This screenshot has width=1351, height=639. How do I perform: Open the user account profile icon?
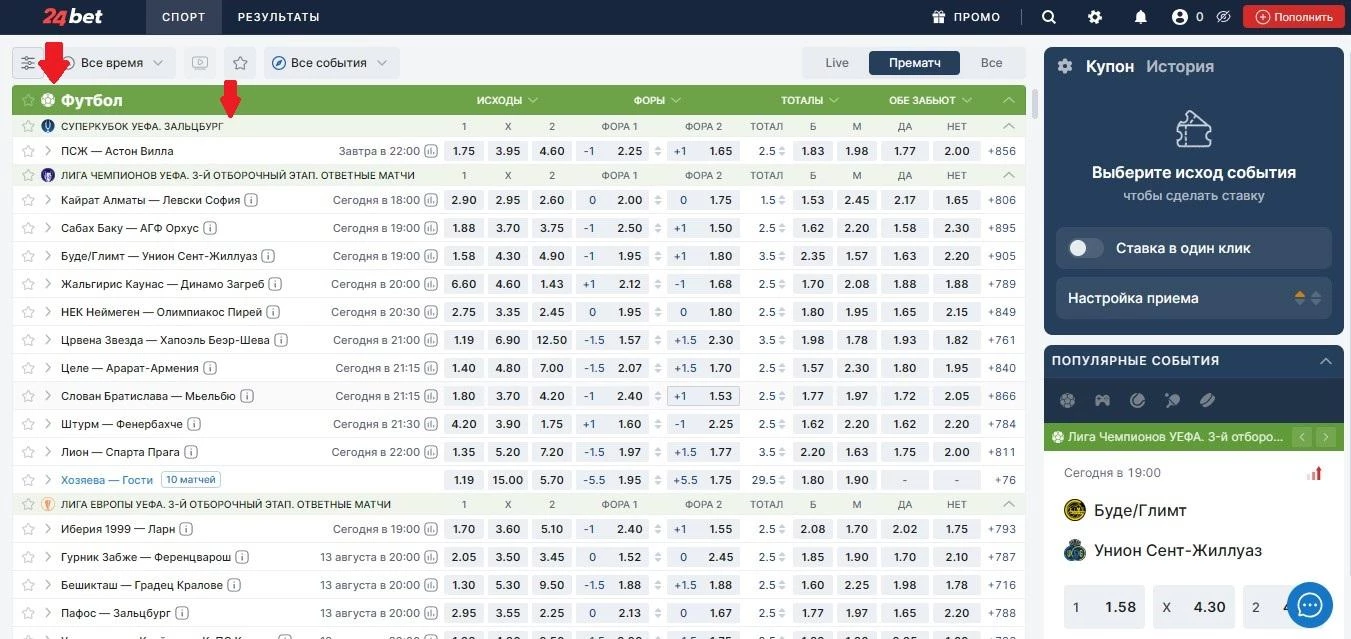[x=1180, y=17]
